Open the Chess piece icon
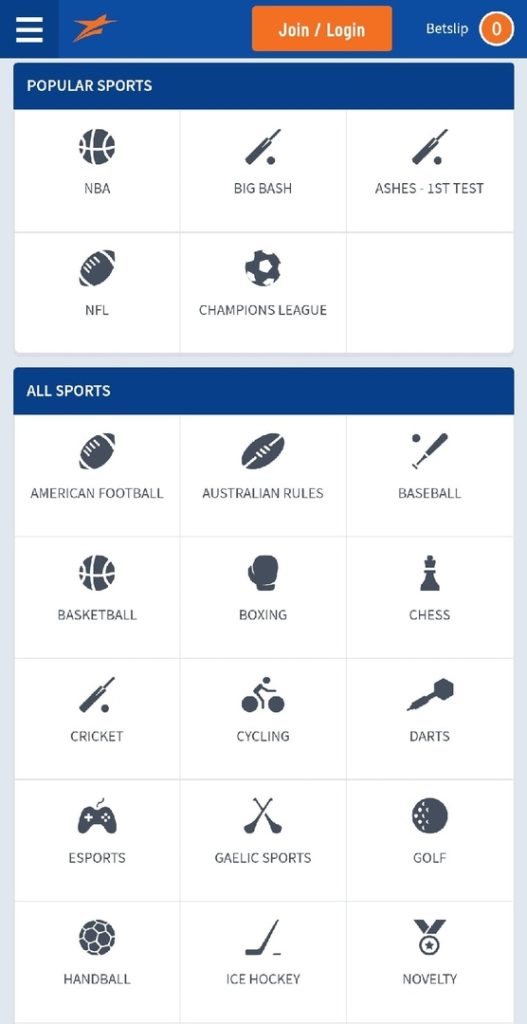This screenshot has height=1024, width=527. 430,573
